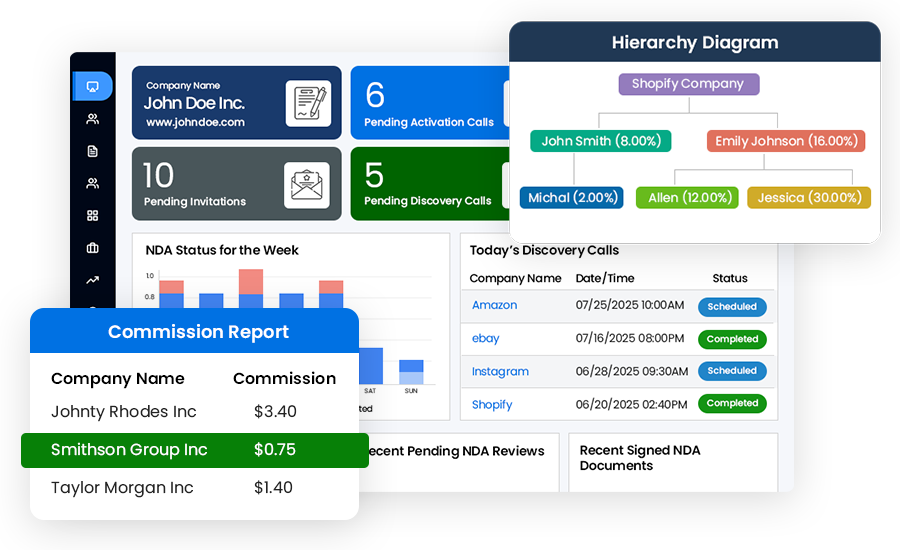Open the four-squares grid icon in sidebar
900x550 pixels.
[92, 215]
